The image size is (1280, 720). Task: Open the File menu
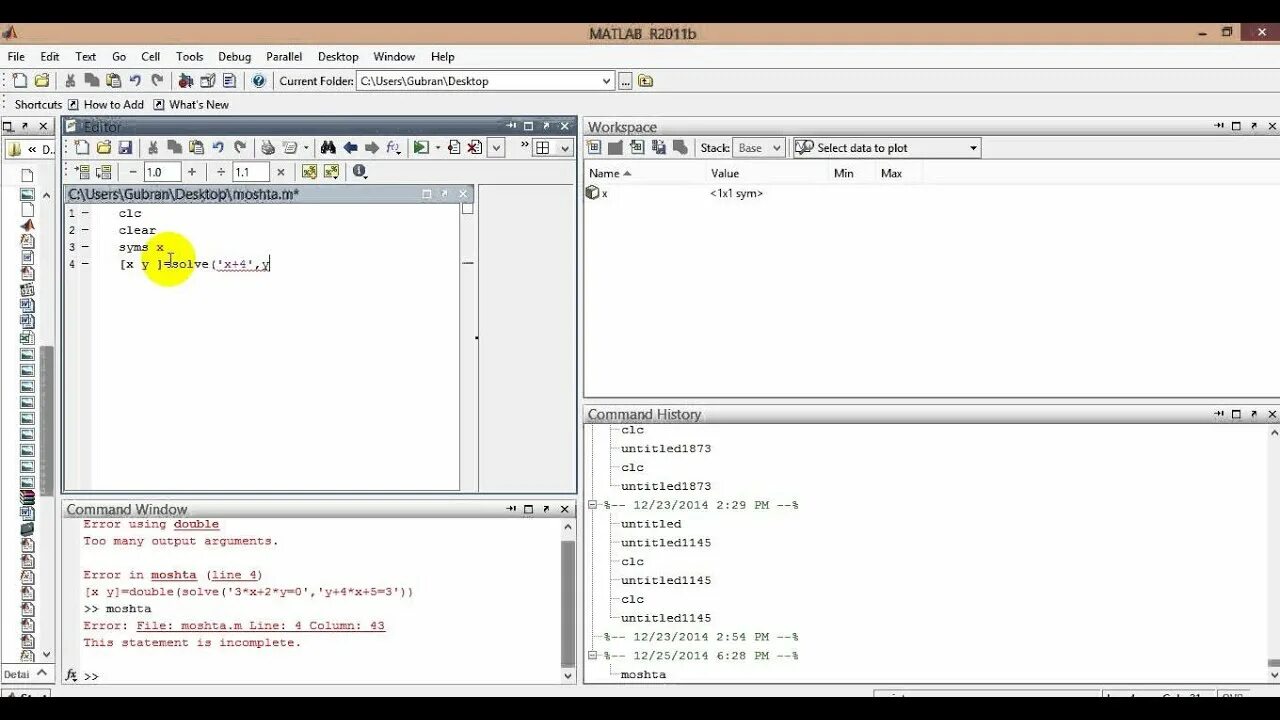click(16, 57)
